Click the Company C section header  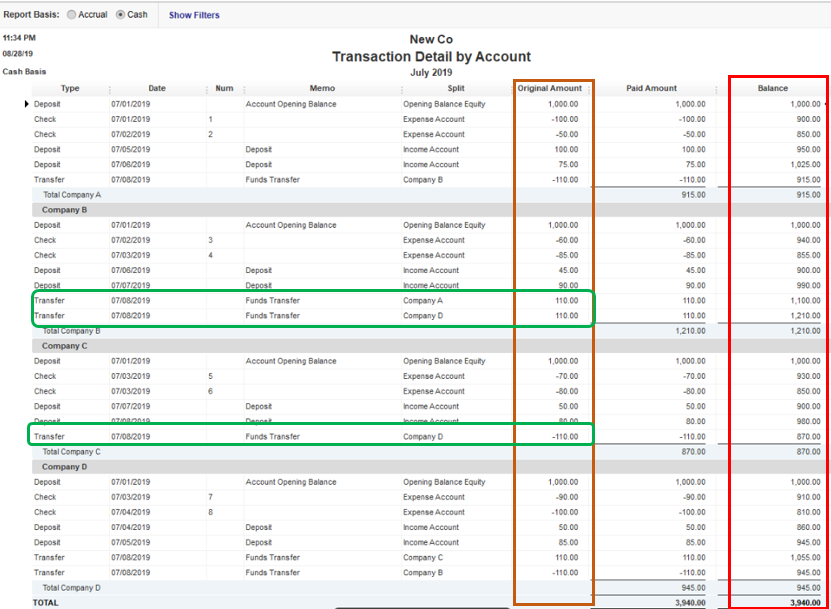point(64,346)
